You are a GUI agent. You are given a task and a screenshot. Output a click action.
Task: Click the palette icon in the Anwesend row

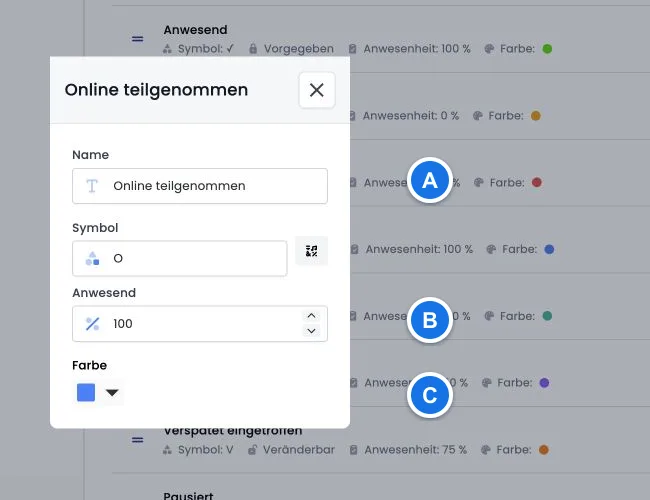(489, 49)
